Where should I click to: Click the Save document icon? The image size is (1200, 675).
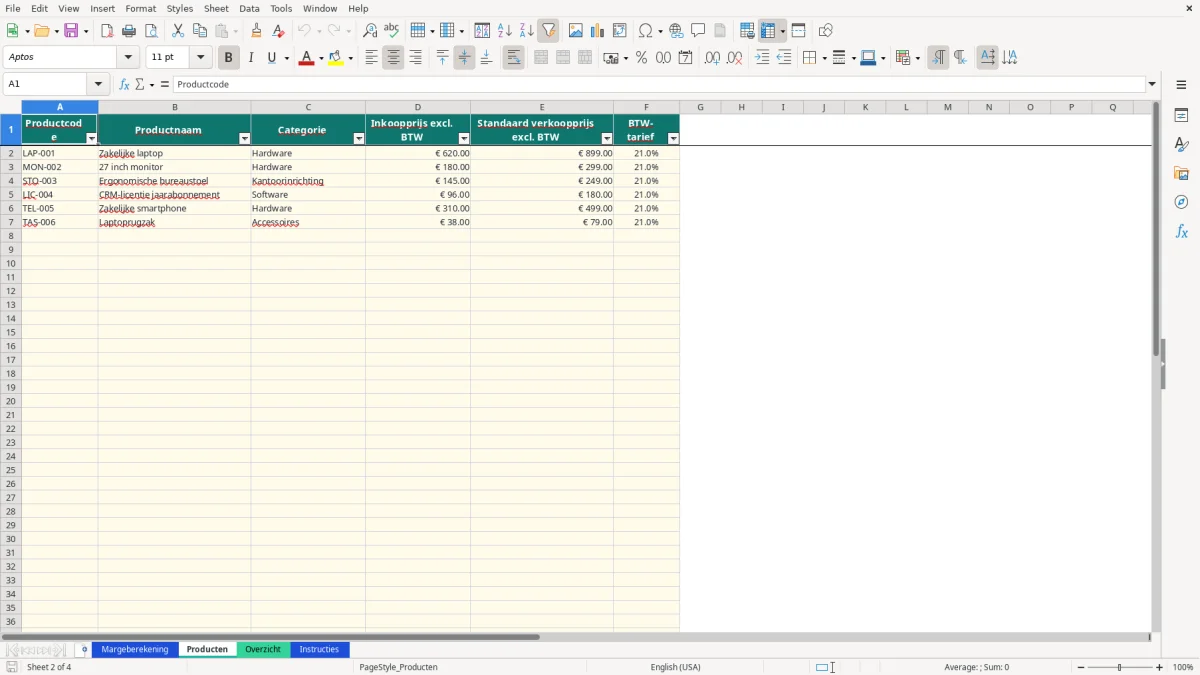pyautogui.click(x=71, y=31)
